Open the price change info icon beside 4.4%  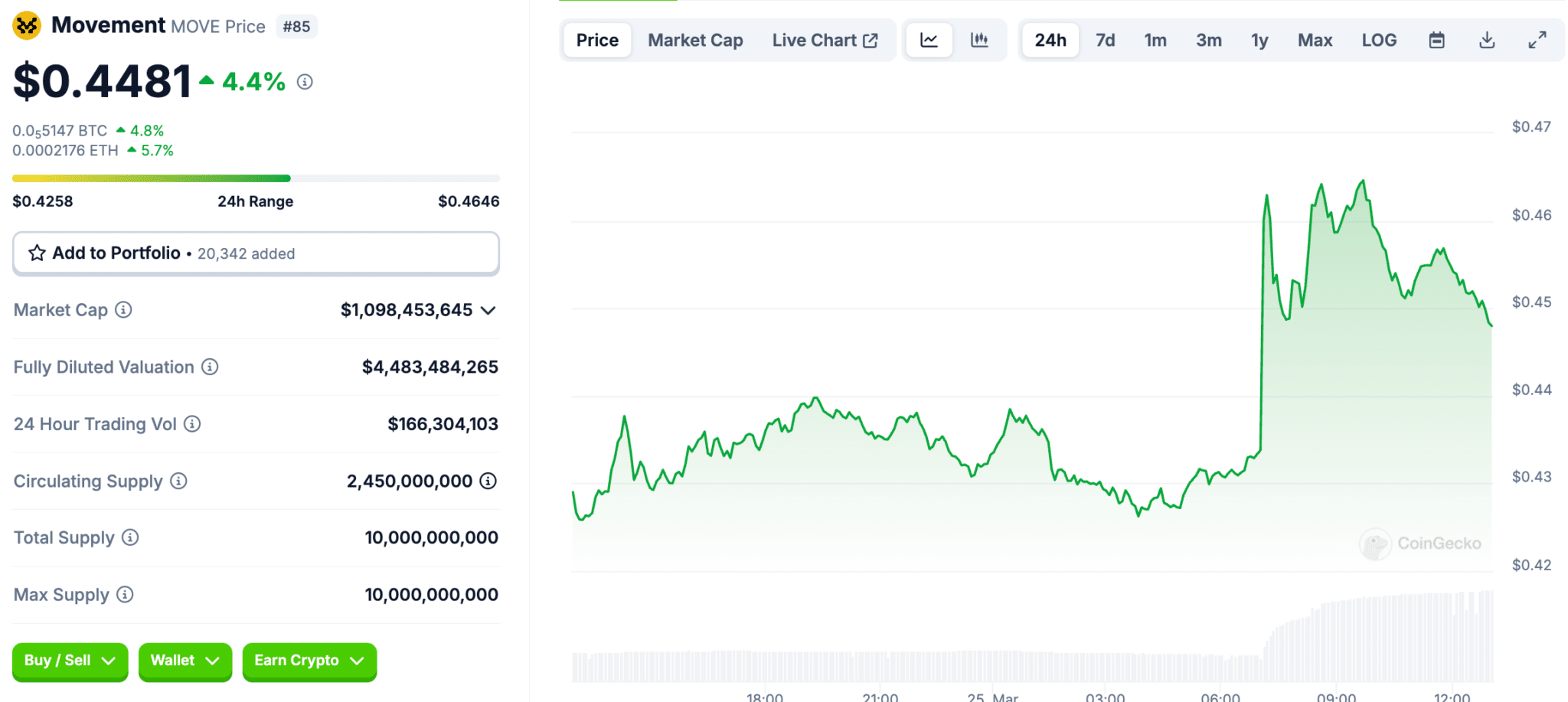305,82
